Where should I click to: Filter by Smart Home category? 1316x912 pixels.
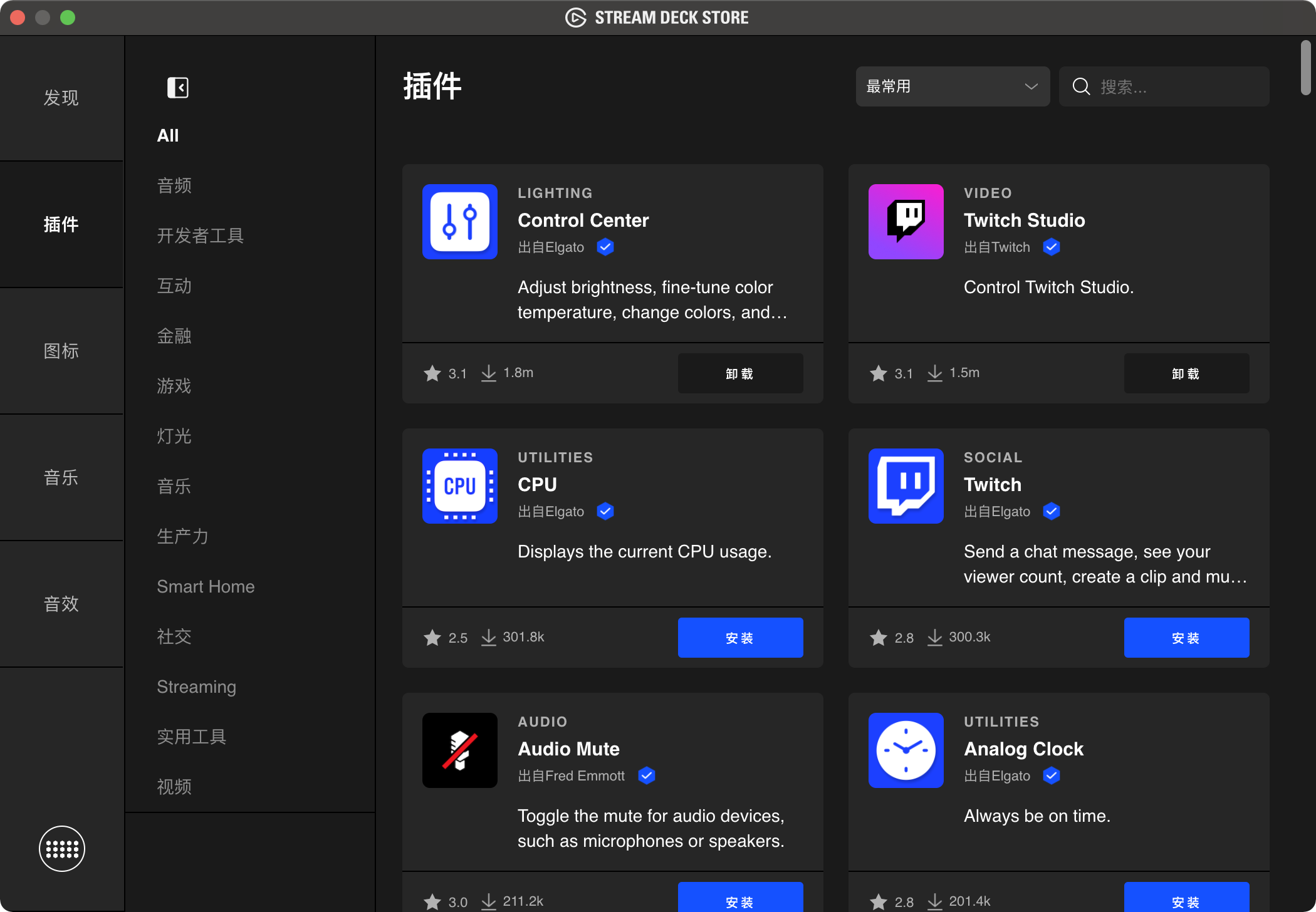point(206,586)
